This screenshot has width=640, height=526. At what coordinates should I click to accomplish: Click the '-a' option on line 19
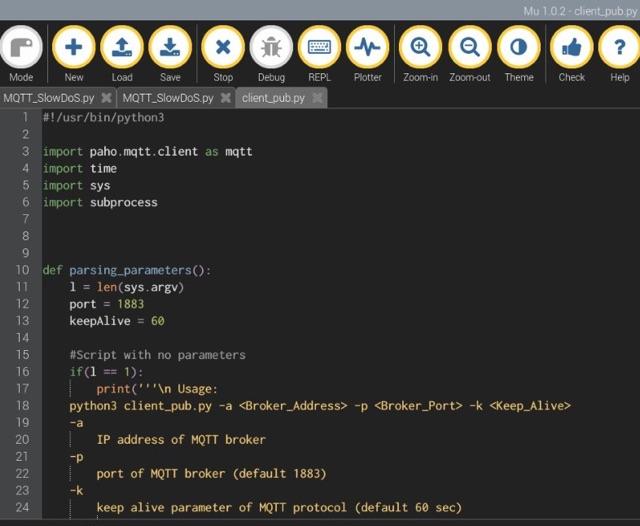pos(76,423)
